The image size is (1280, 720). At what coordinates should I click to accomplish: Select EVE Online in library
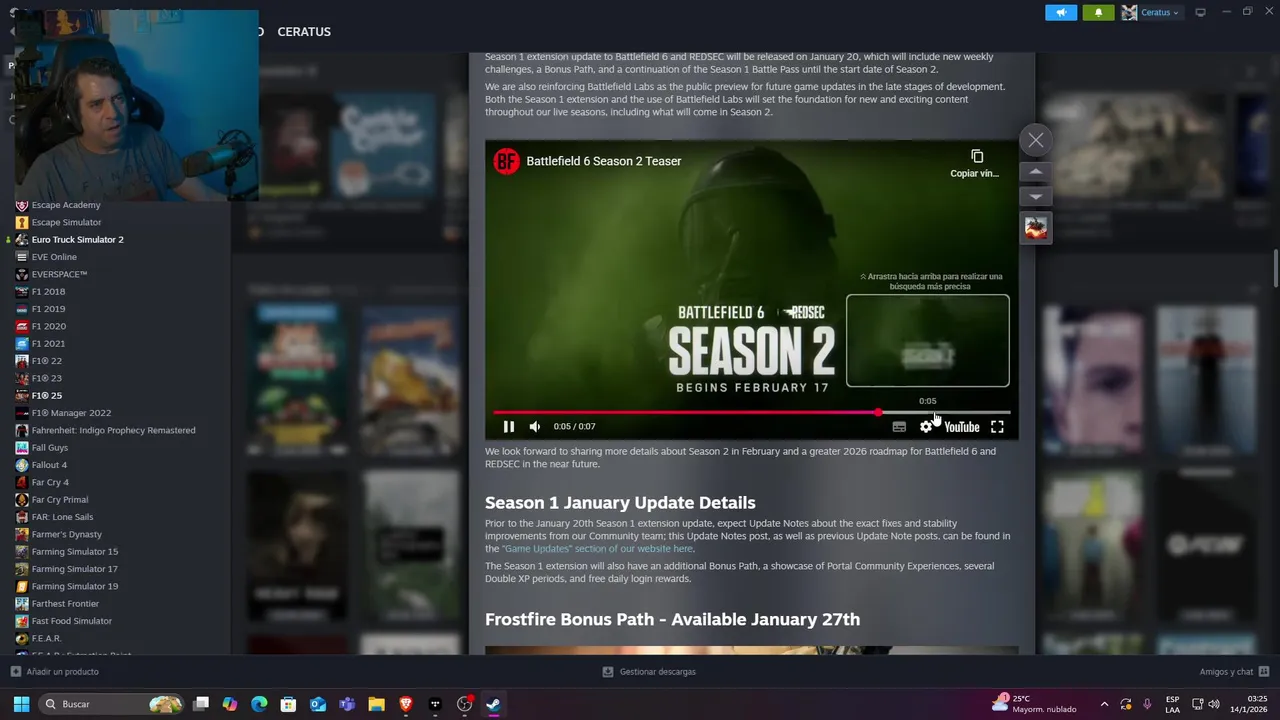click(54, 257)
